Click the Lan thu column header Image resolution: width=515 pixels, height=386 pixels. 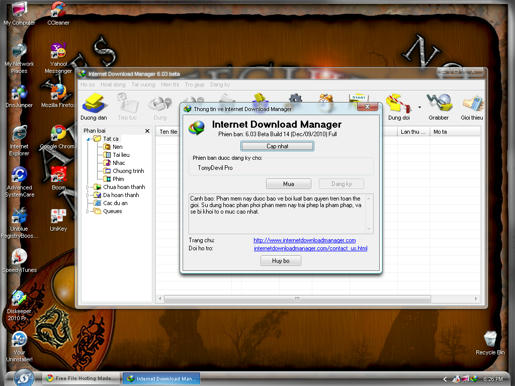413,132
